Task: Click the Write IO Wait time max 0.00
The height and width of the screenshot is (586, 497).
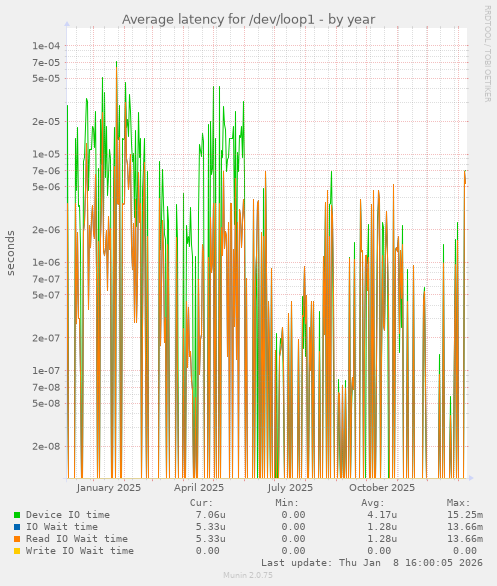Action: 465,551
